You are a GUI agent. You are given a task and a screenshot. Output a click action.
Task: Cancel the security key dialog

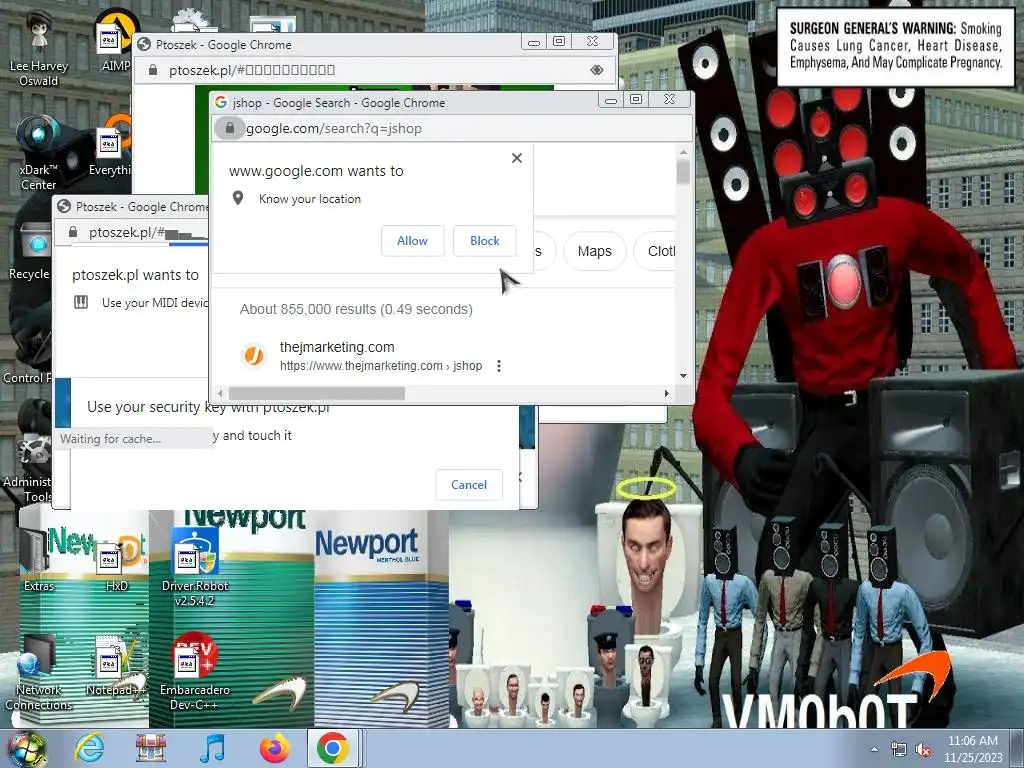point(469,485)
